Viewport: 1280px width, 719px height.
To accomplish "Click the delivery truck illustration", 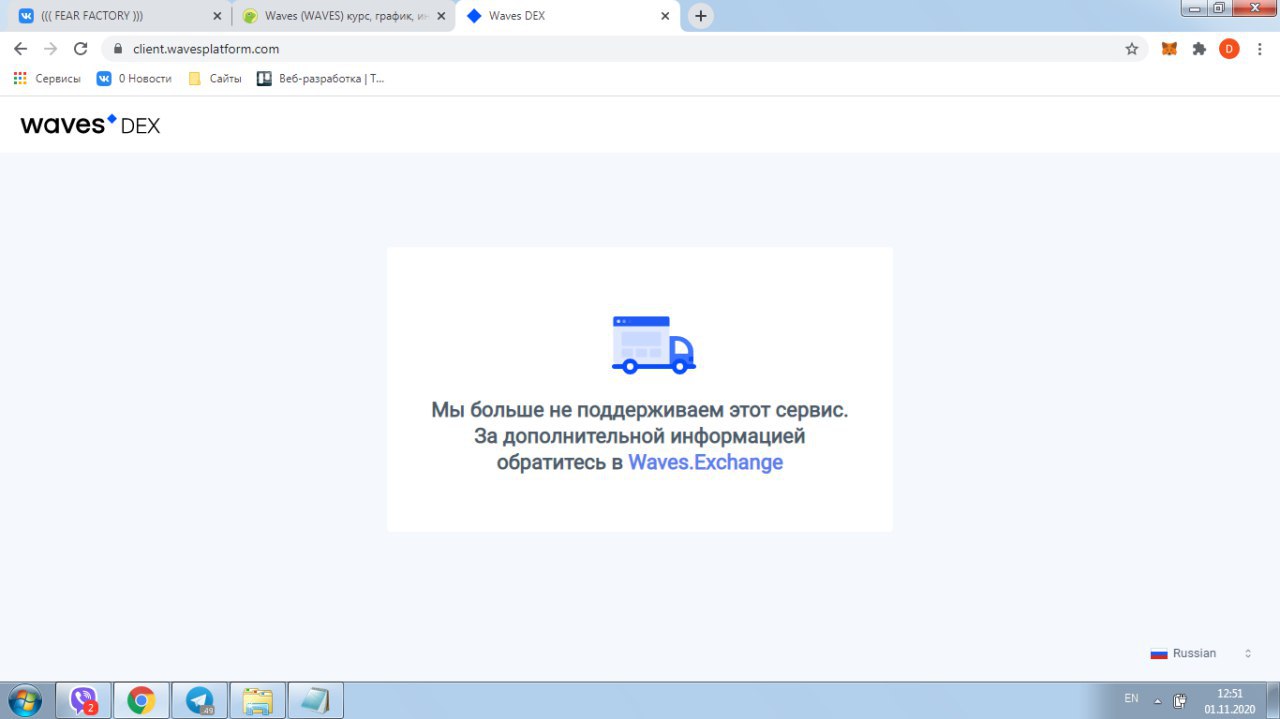I will [x=653, y=345].
